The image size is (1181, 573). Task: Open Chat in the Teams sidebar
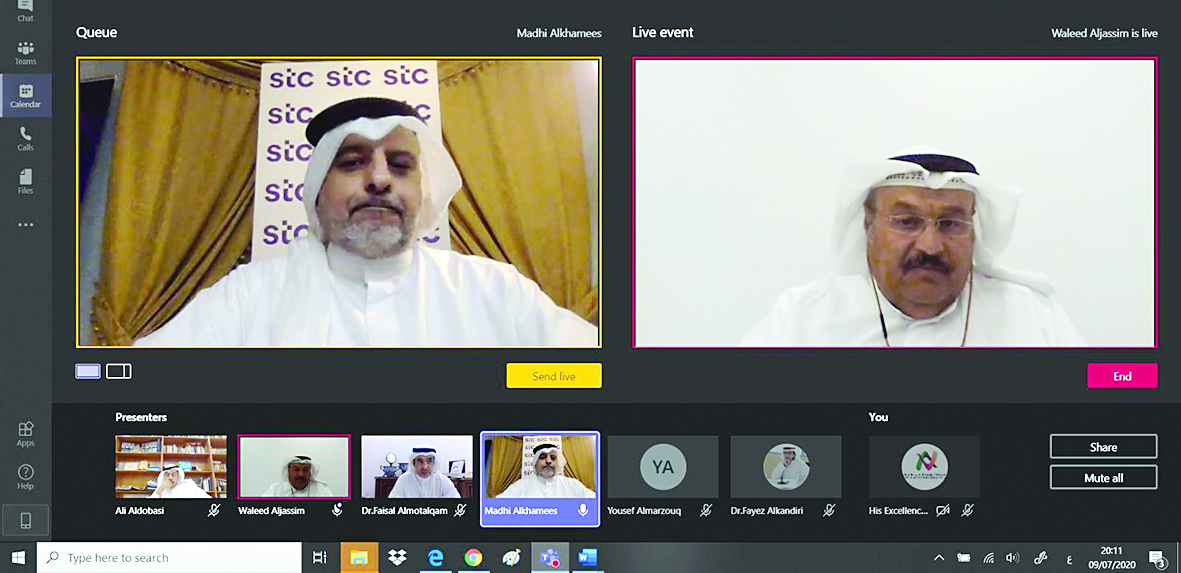point(25,10)
